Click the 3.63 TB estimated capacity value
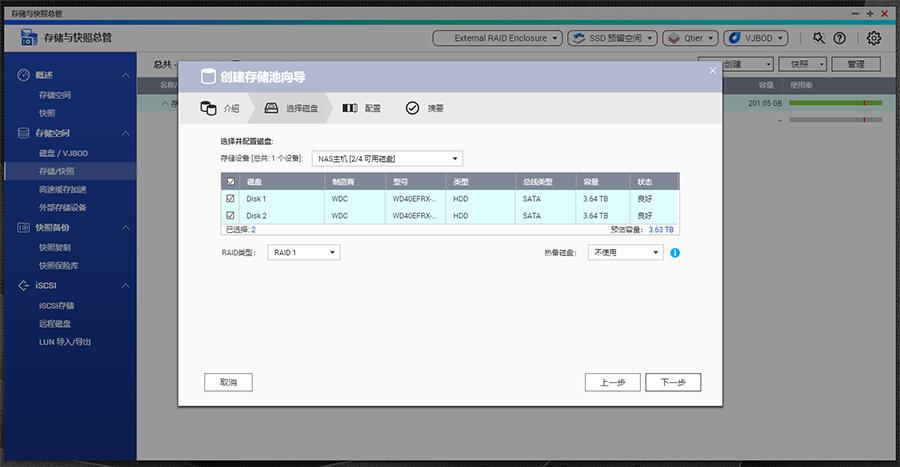Image resolution: width=900 pixels, height=467 pixels. (x=661, y=229)
